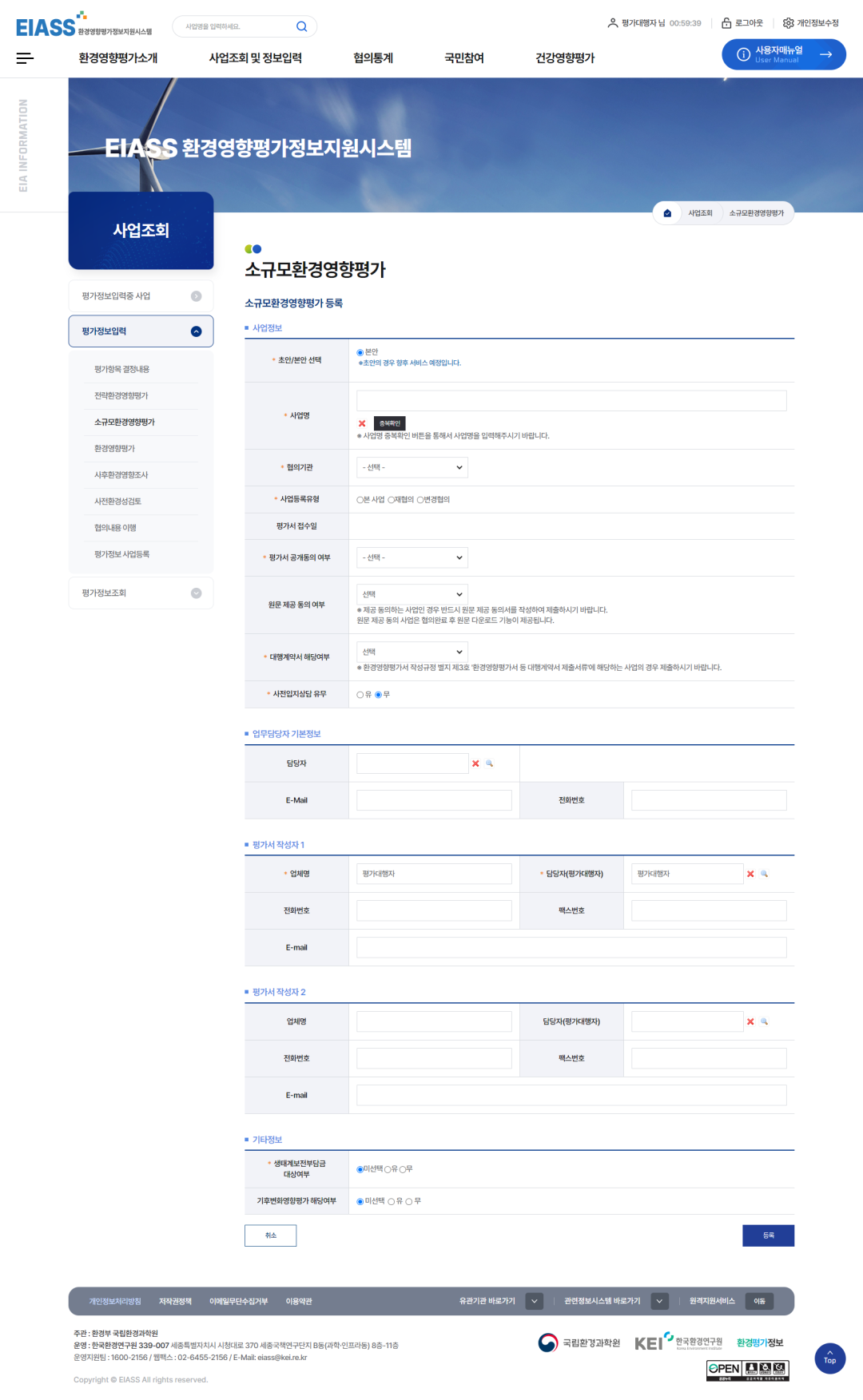Open 평가서 공개동의 여부 dropdown
Image resolution: width=863 pixels, height=1400 pixels.
412,557
